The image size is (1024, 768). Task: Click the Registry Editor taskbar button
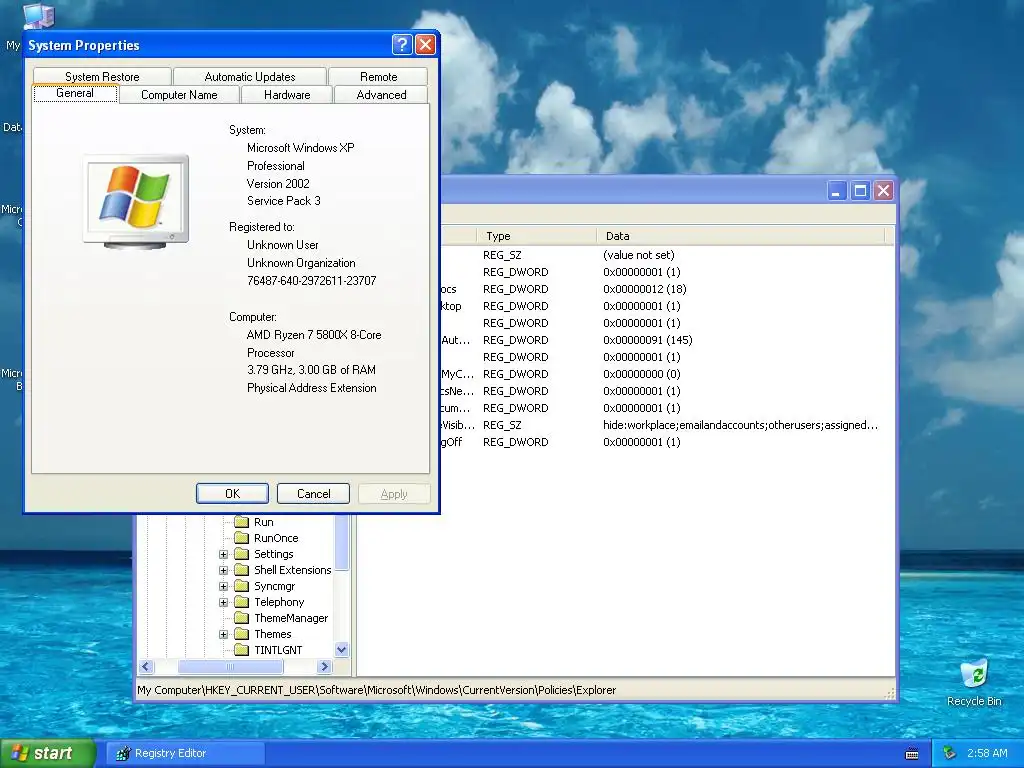(x=185, y=753)
